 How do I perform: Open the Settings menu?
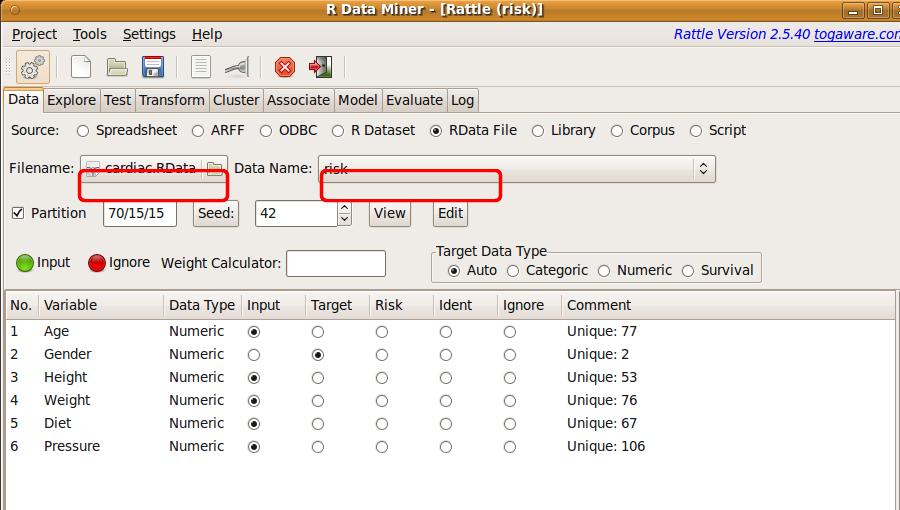click(149, 34)
